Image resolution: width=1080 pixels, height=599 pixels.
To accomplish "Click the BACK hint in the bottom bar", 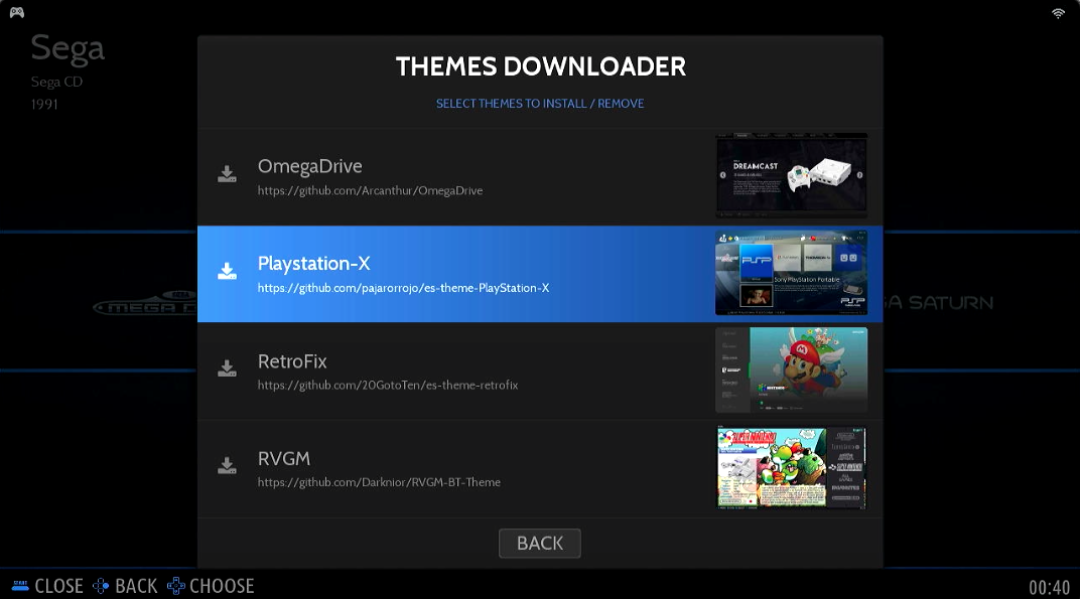I will pos(136,586).
